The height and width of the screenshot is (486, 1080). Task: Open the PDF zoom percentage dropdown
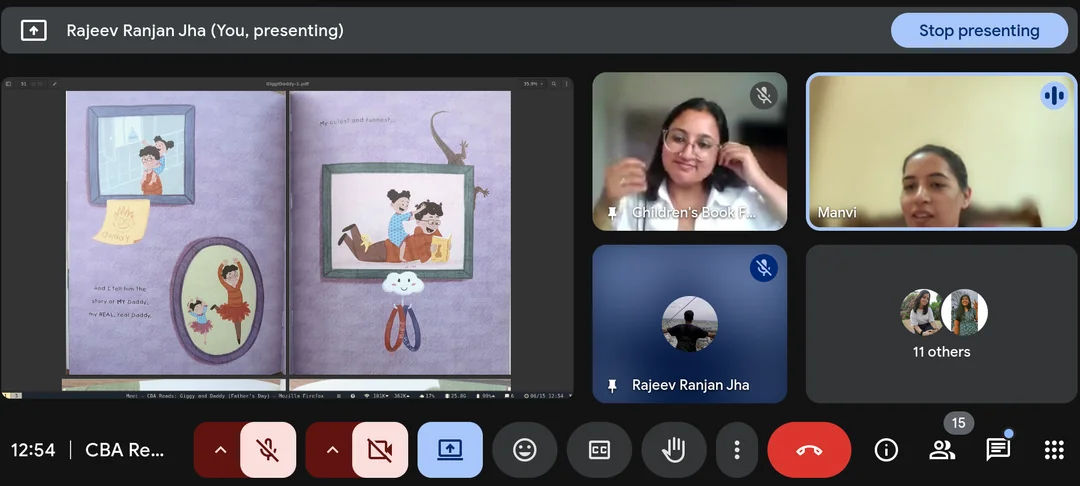tap(533, 84)
